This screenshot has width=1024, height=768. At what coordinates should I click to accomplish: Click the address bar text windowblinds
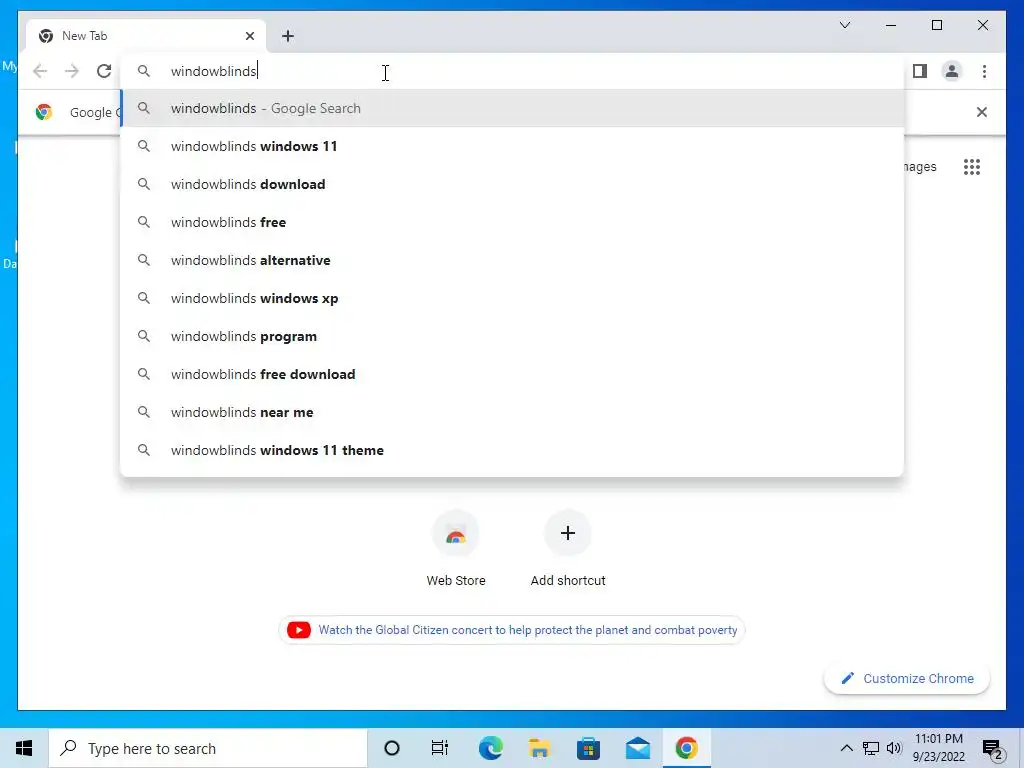[214, 71]
